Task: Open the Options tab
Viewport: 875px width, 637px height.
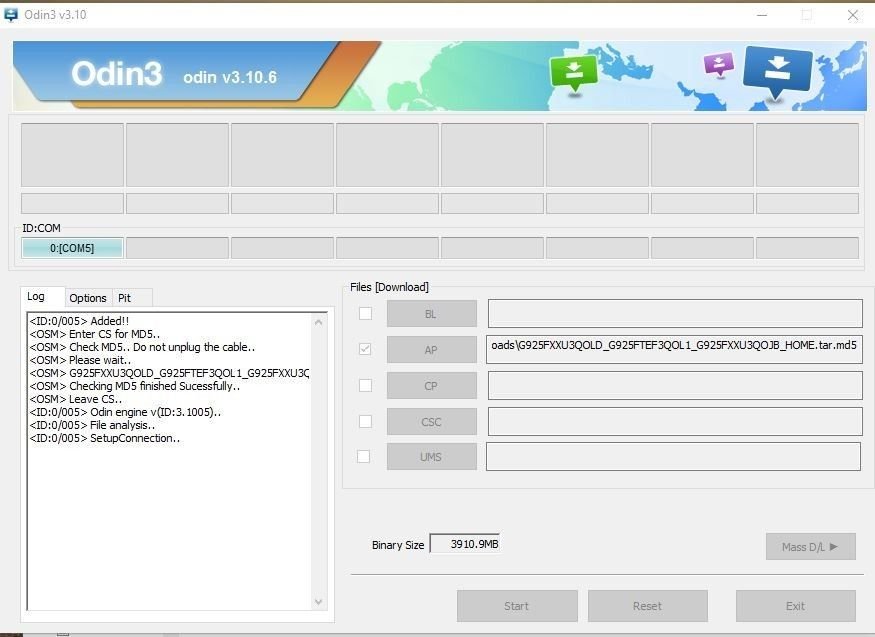Action: tap(88, 298)
